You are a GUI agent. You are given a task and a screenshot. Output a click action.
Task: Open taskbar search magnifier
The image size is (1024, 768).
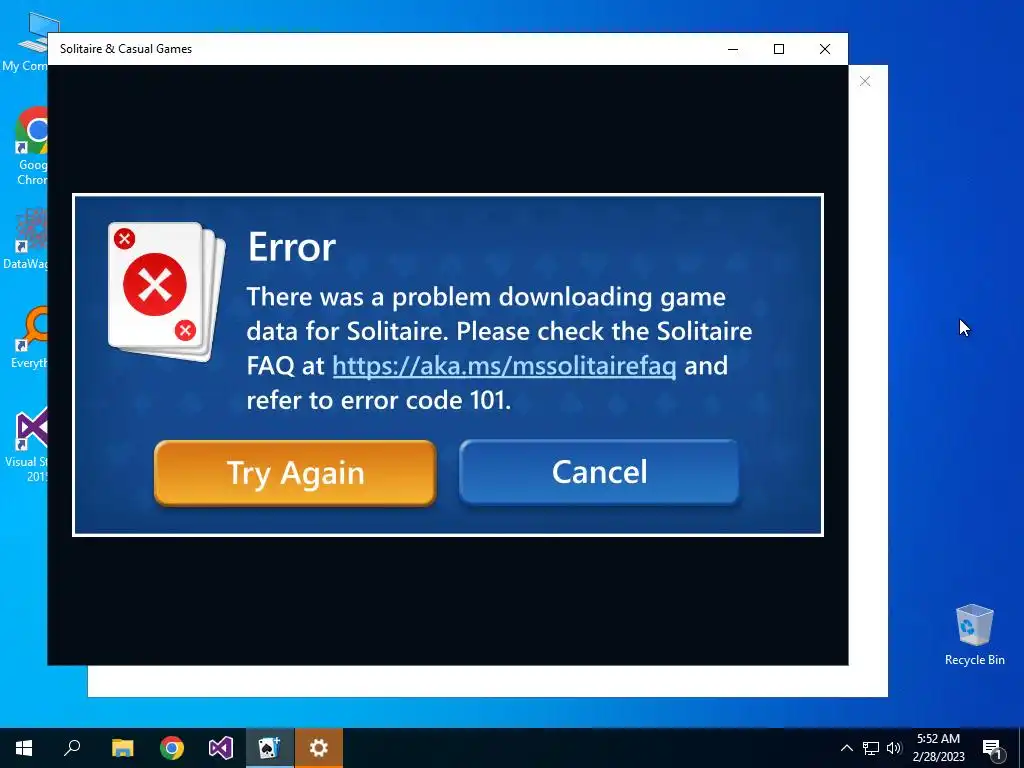click(72, 748)
